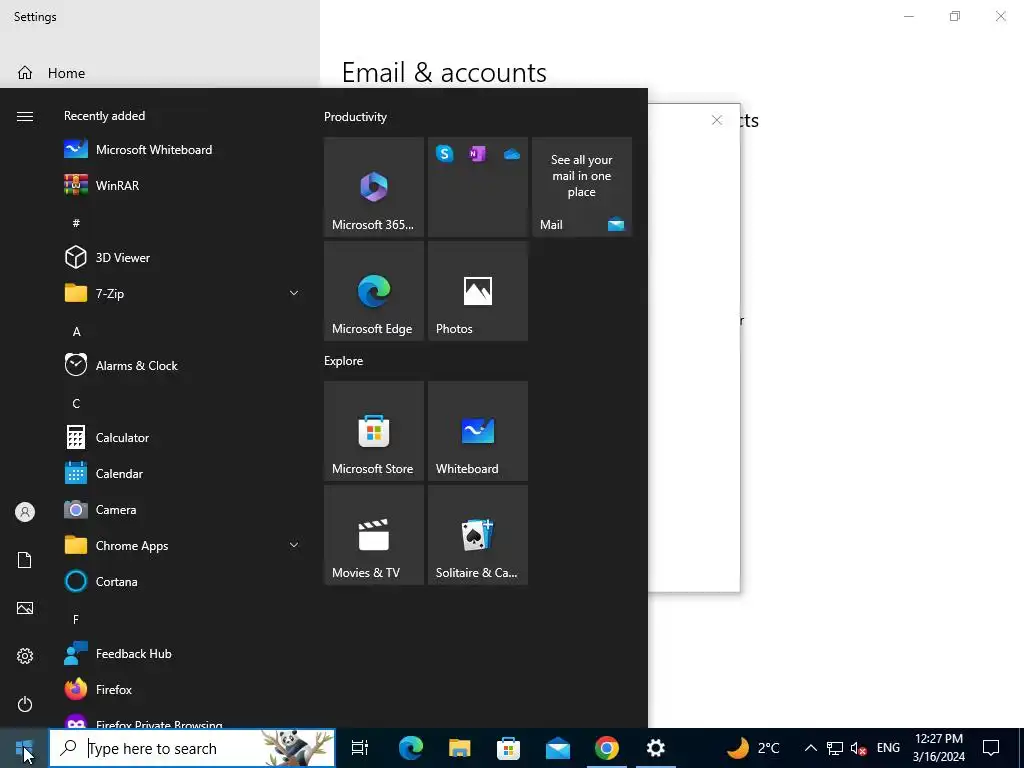Image resolution: width=1024 pixels, height=768 pixels.
Task: Switch to Settings on taskbar
Action: tap(656, 748)
